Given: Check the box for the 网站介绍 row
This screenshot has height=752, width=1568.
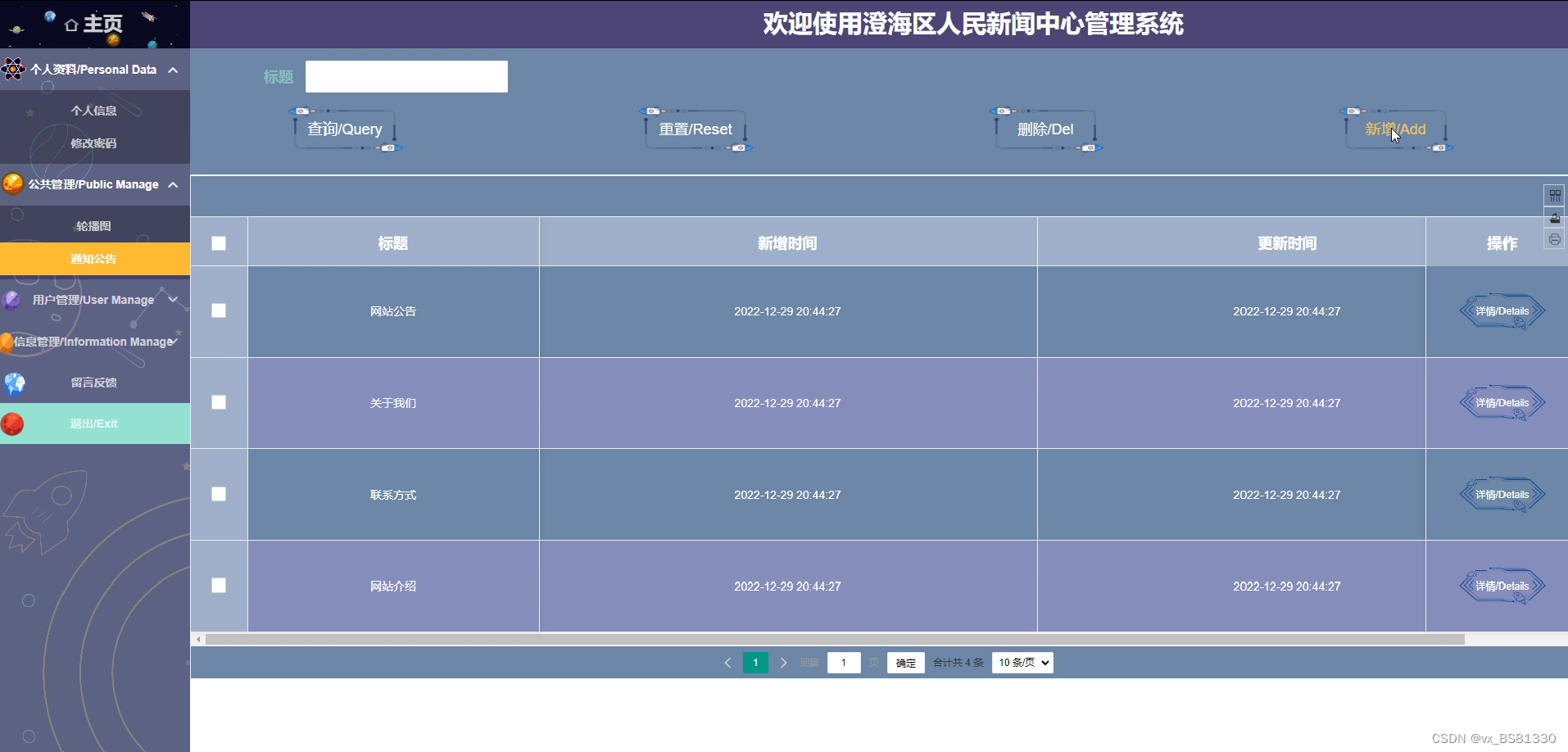Looking at the screenshot, I should pos(219,585).
